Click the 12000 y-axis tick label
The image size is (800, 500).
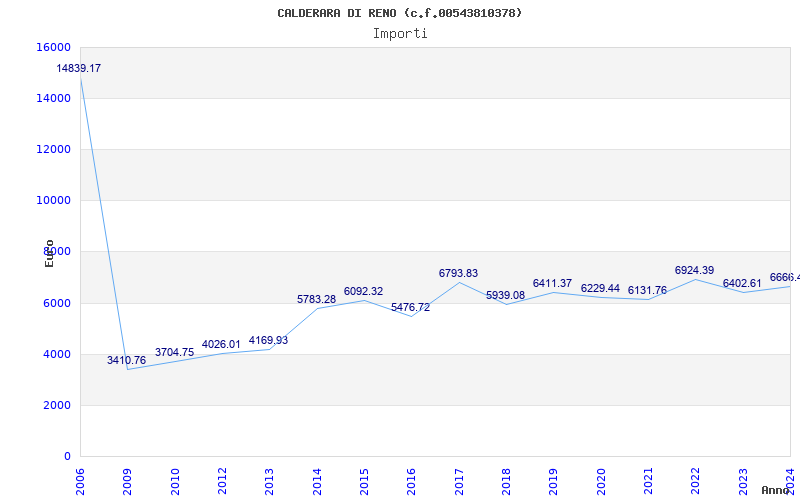click(54, 149)
